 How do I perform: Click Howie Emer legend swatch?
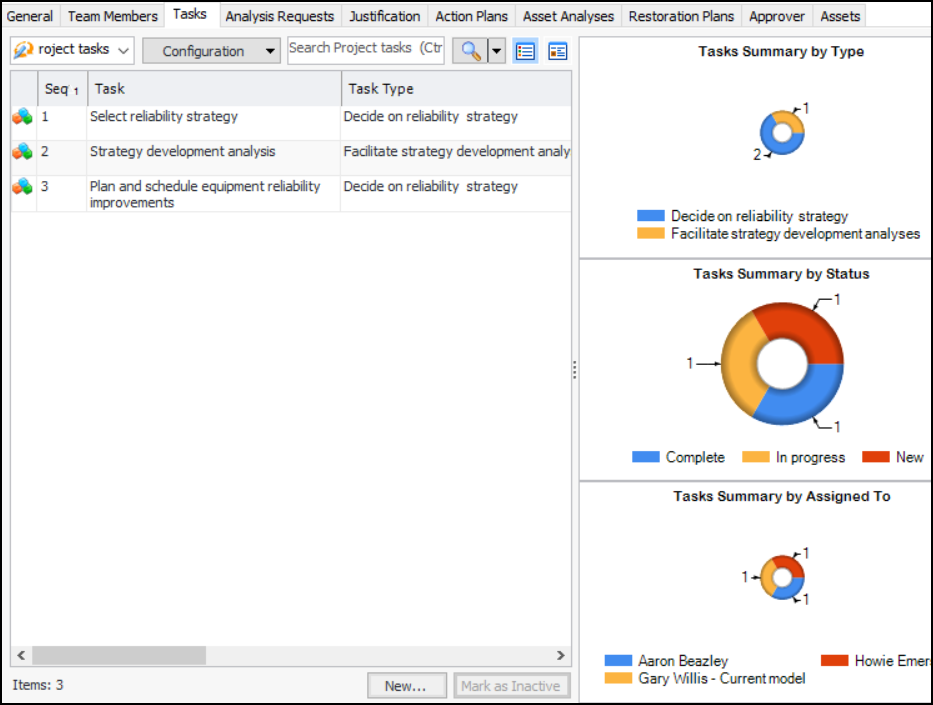pos(834,660)
